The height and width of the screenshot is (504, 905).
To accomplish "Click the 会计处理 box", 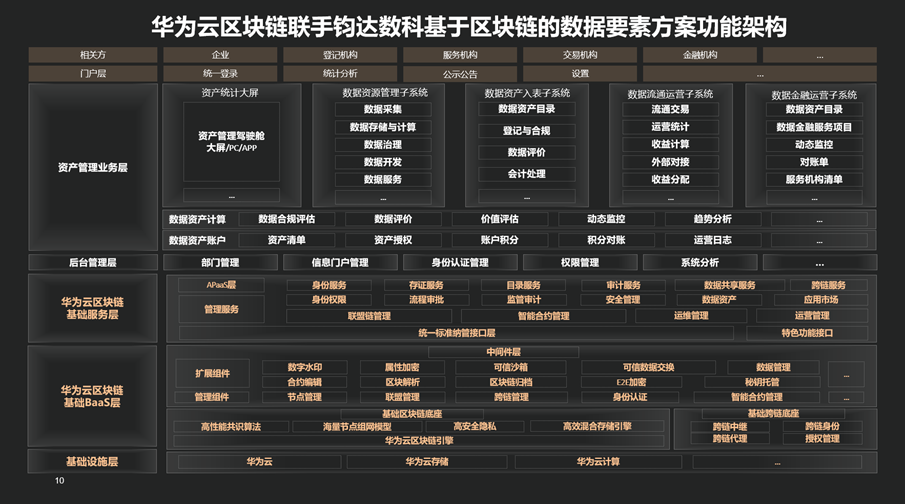I will point(527,174).
